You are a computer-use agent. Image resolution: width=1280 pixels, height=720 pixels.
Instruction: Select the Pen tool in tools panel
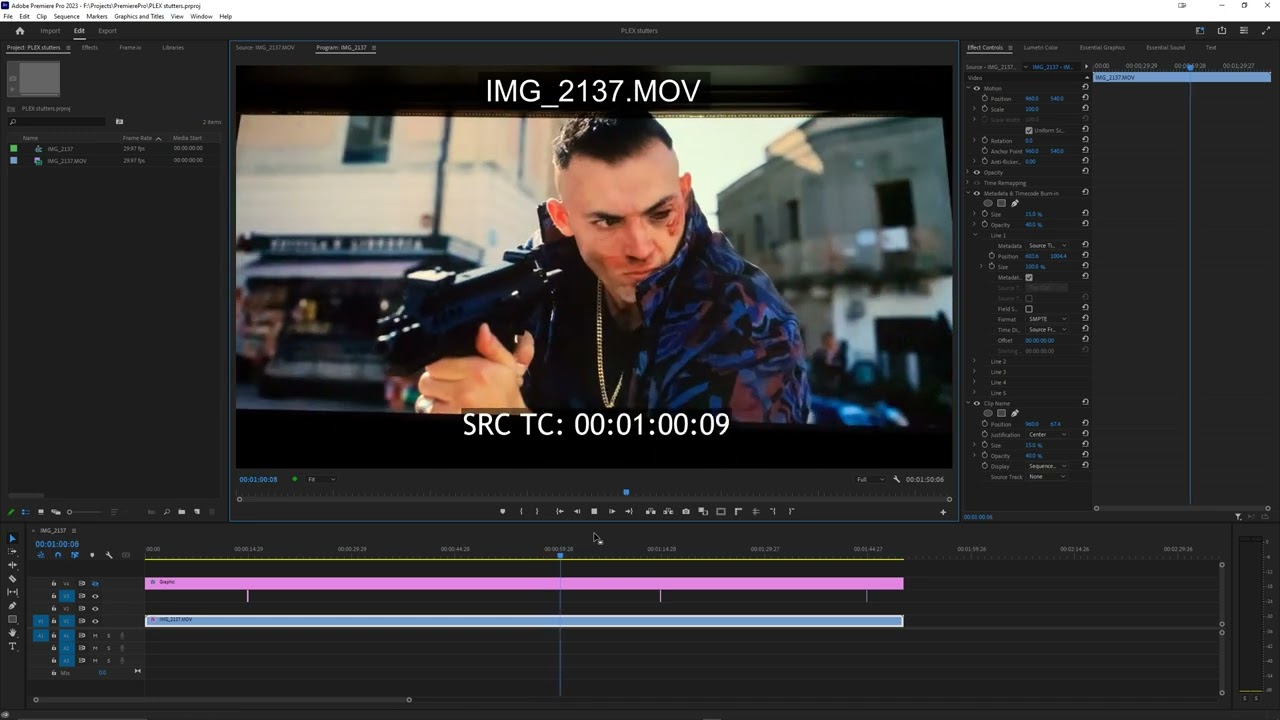[12, 606]
